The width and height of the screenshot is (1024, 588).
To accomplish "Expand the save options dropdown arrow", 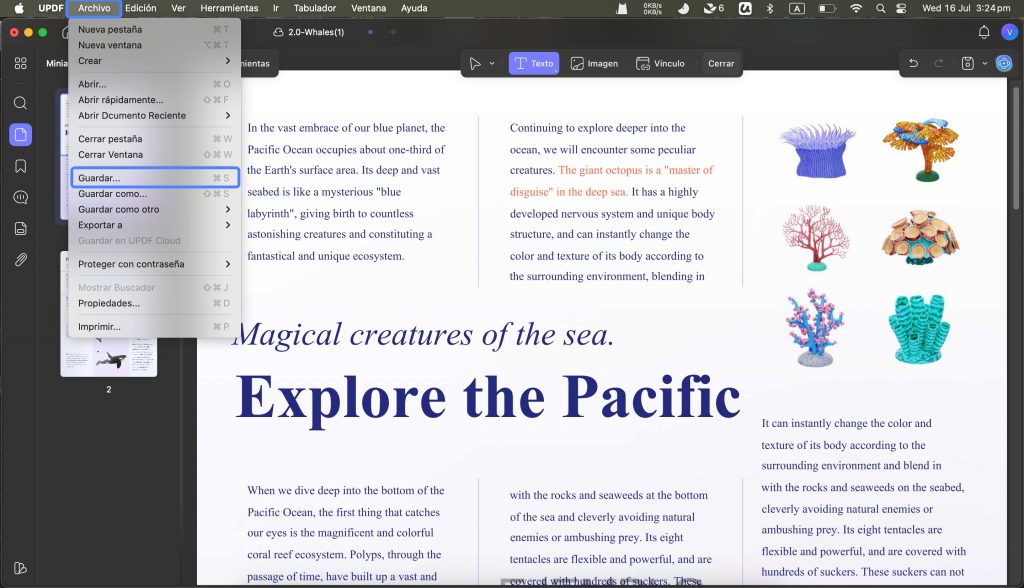I will (x=985, y=63).
